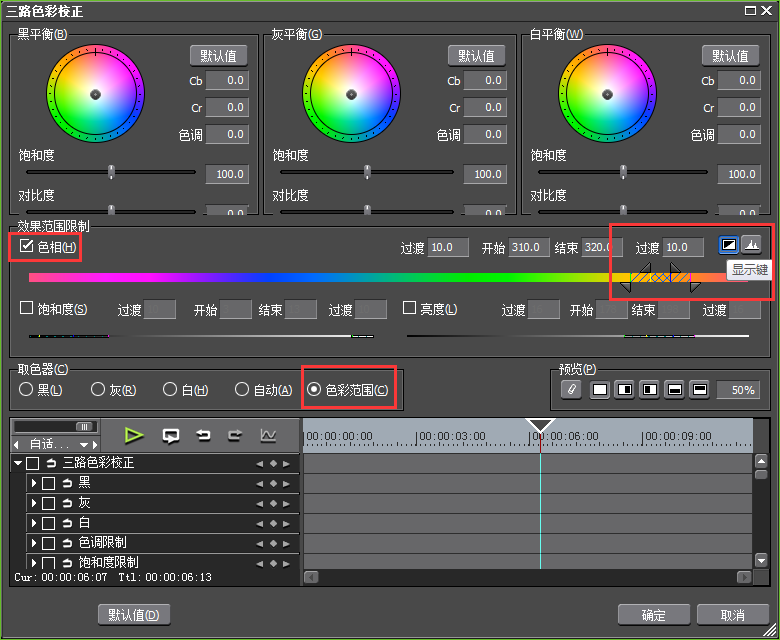Click the histogram display icon button
The image size is (780, 640).
(x=751, y=245)
